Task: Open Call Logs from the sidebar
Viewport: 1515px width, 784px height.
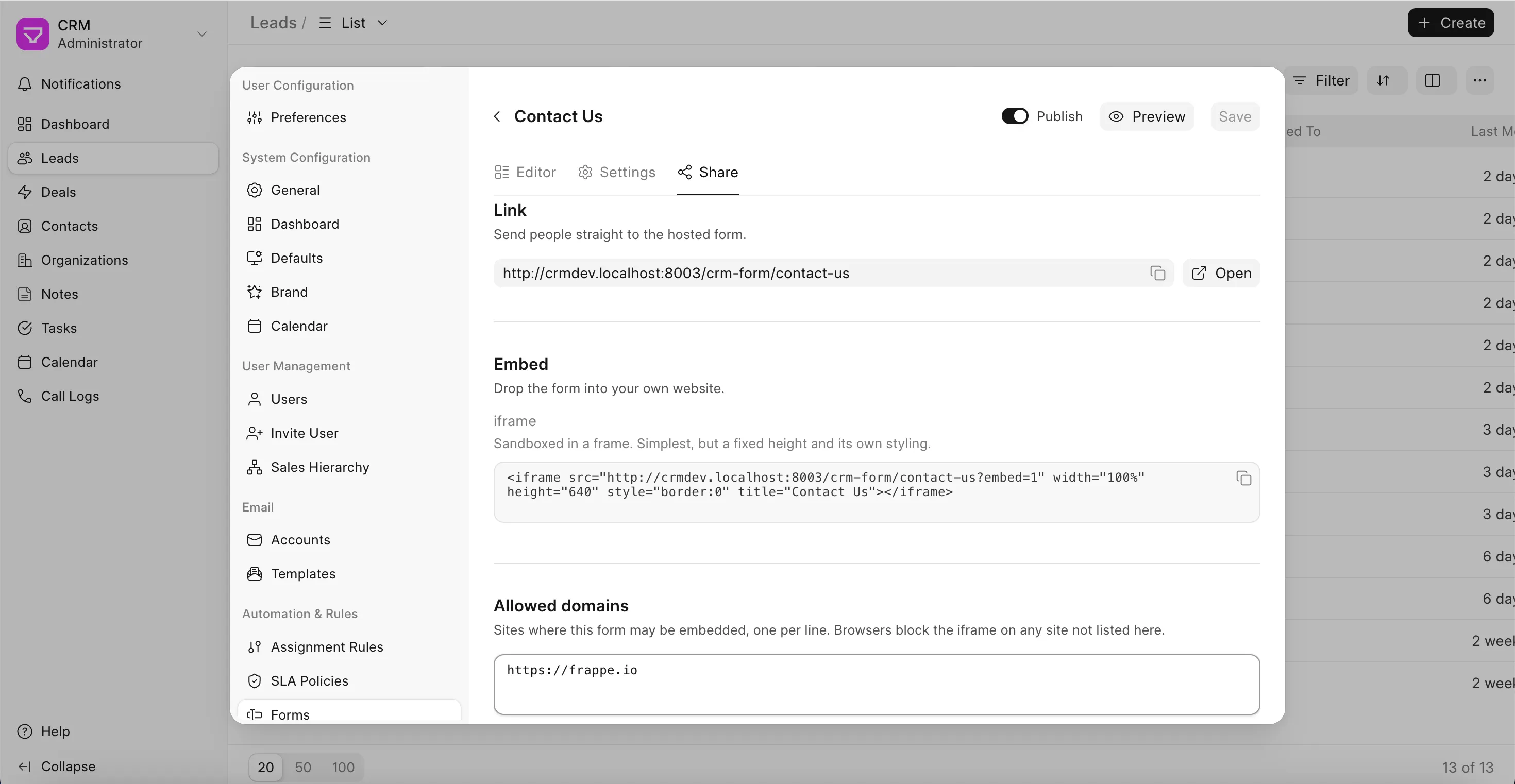Action: [x=113, y=396]
